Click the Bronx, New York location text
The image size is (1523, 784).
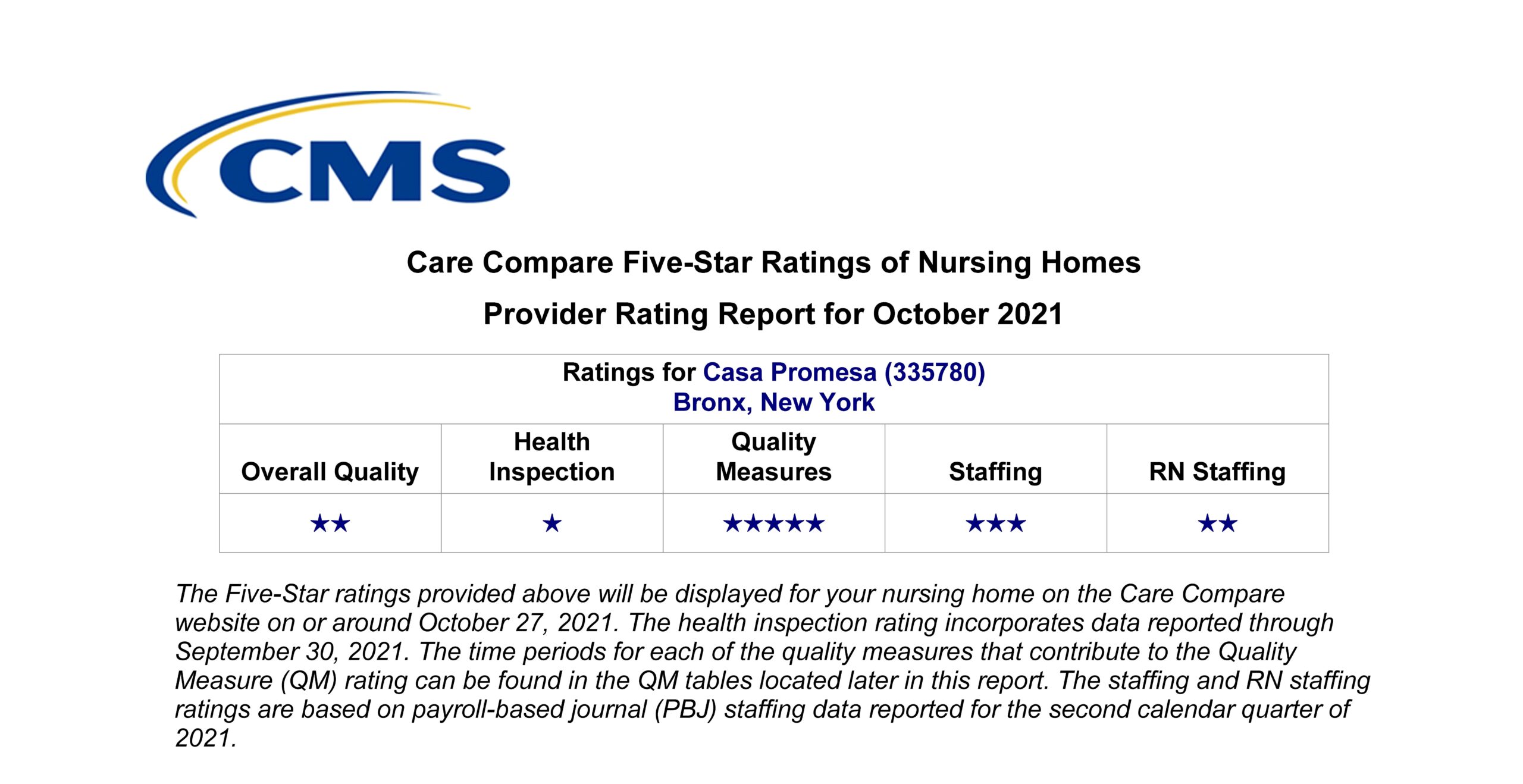(773, 402)
